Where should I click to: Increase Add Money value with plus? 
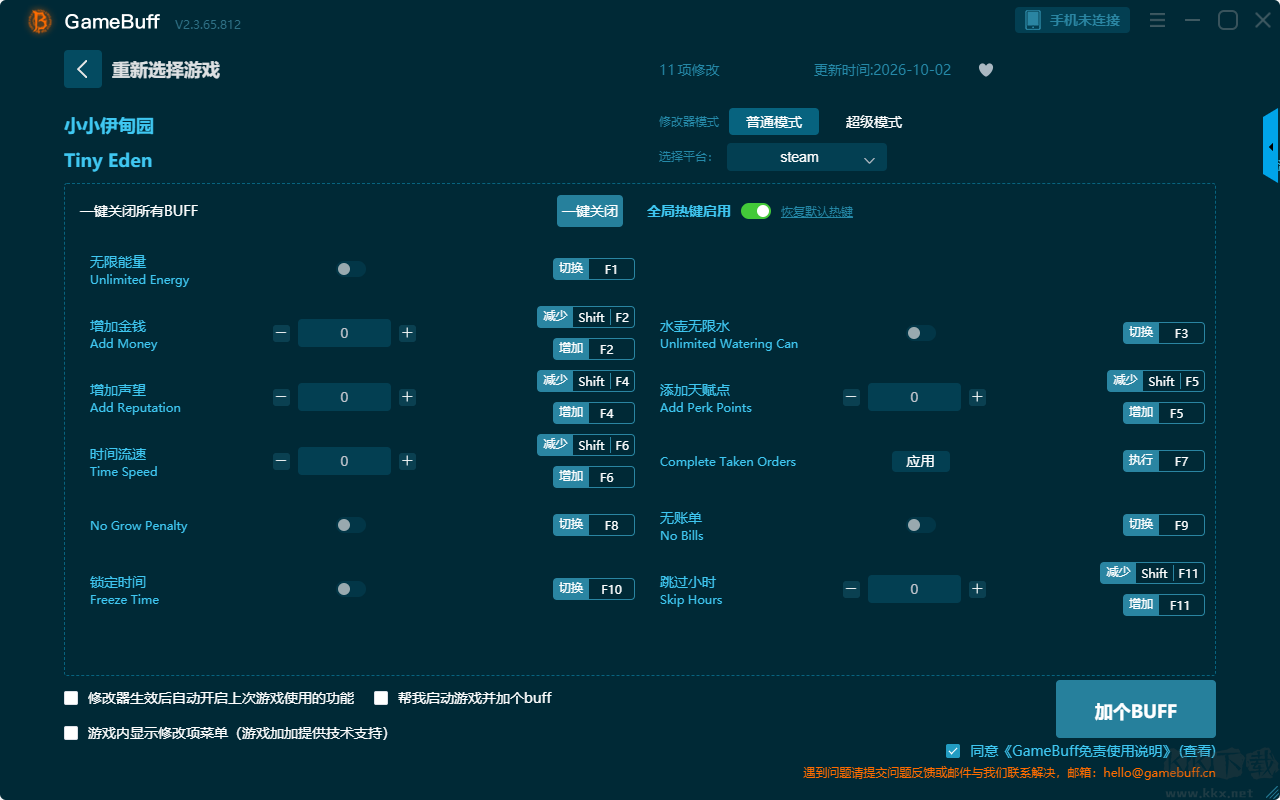click(407, 333)
